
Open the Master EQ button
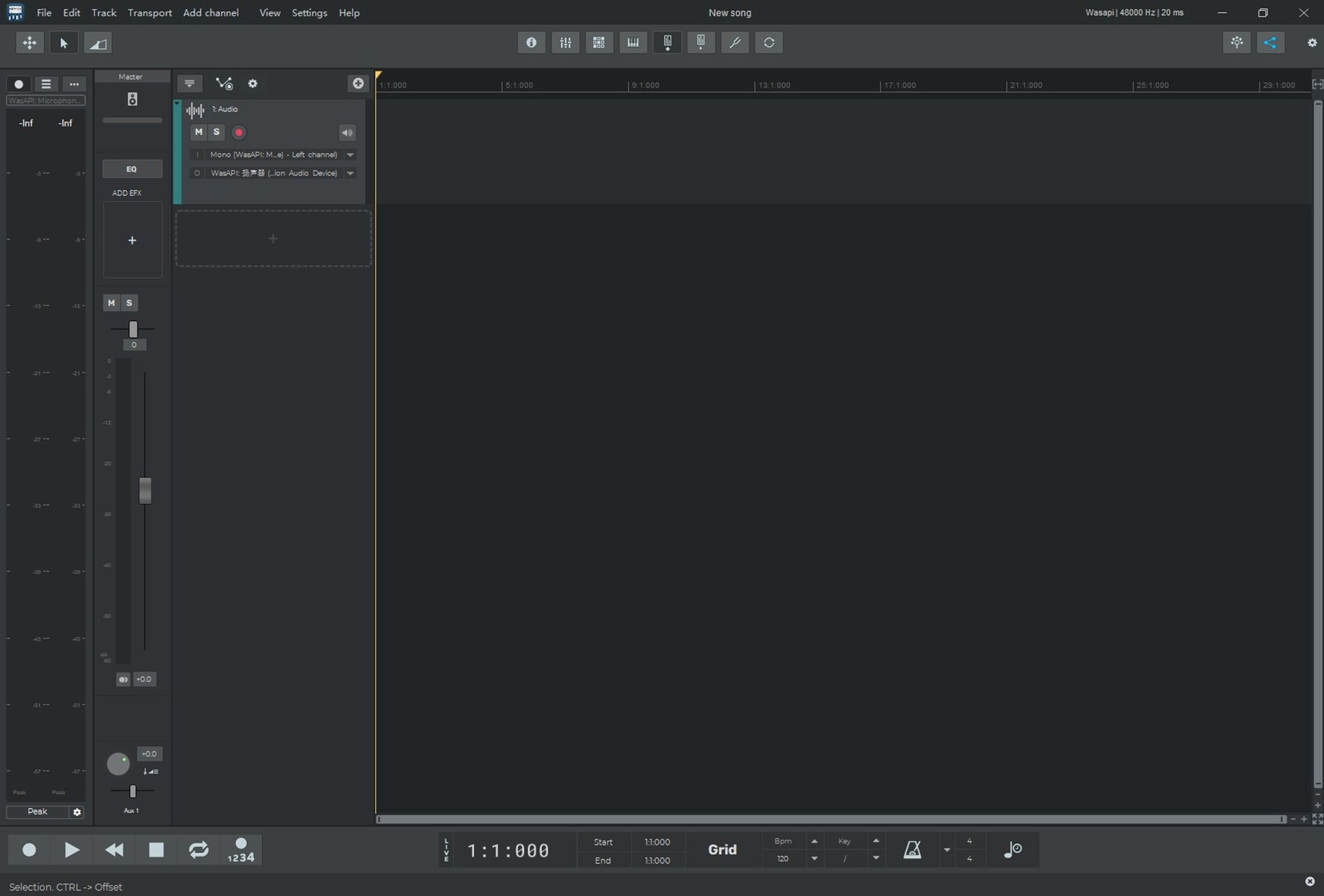(132, 169)
